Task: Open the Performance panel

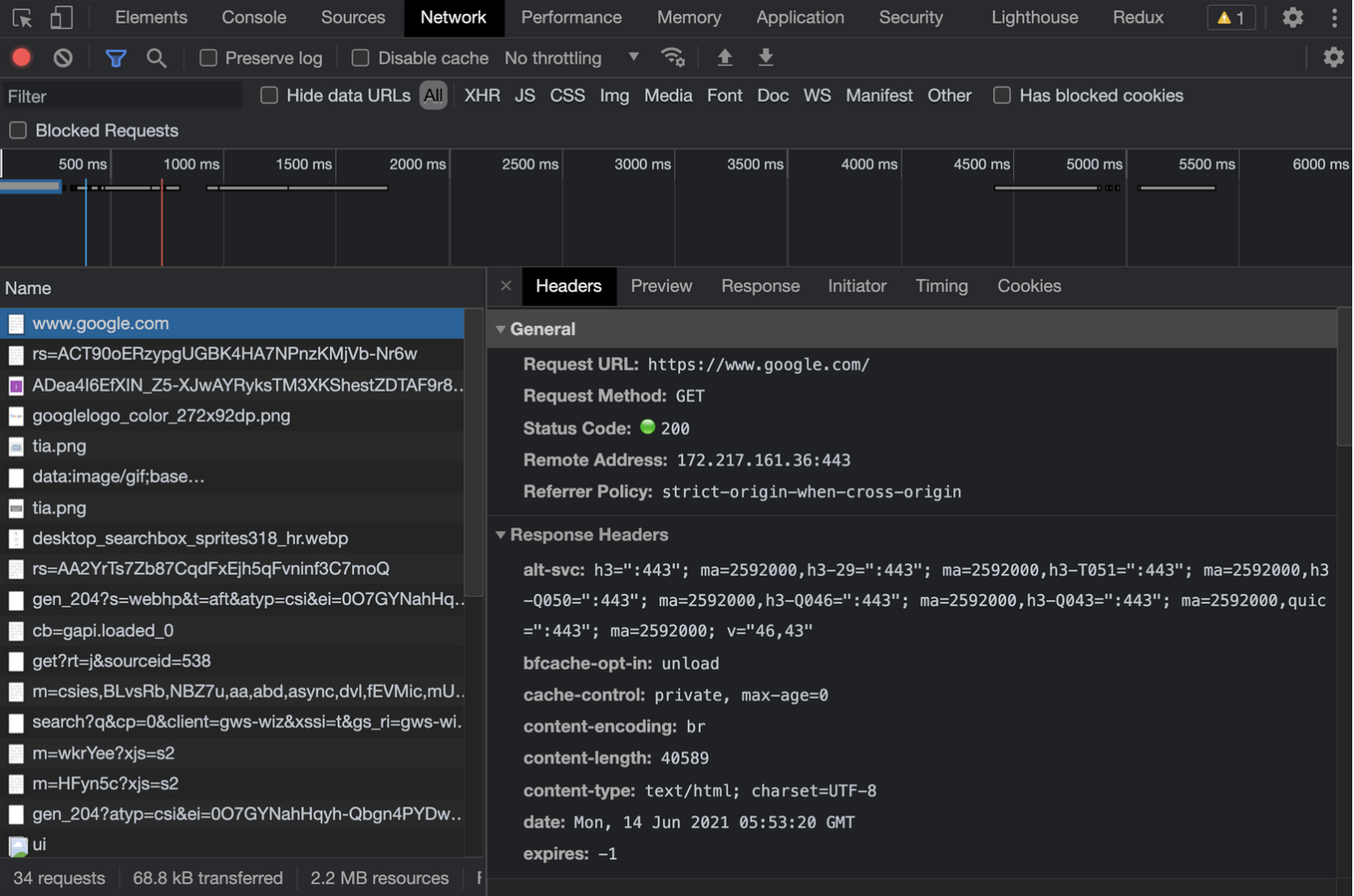Action: point(571,18)
